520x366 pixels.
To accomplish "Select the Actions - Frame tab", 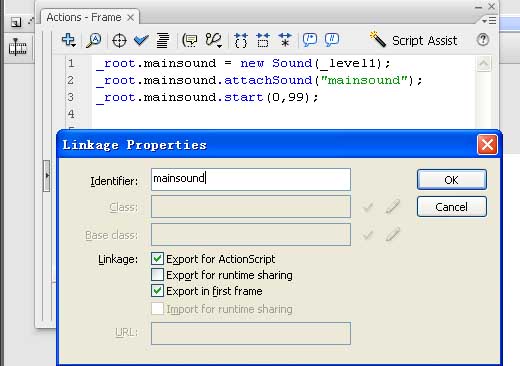I will point(84,17).
